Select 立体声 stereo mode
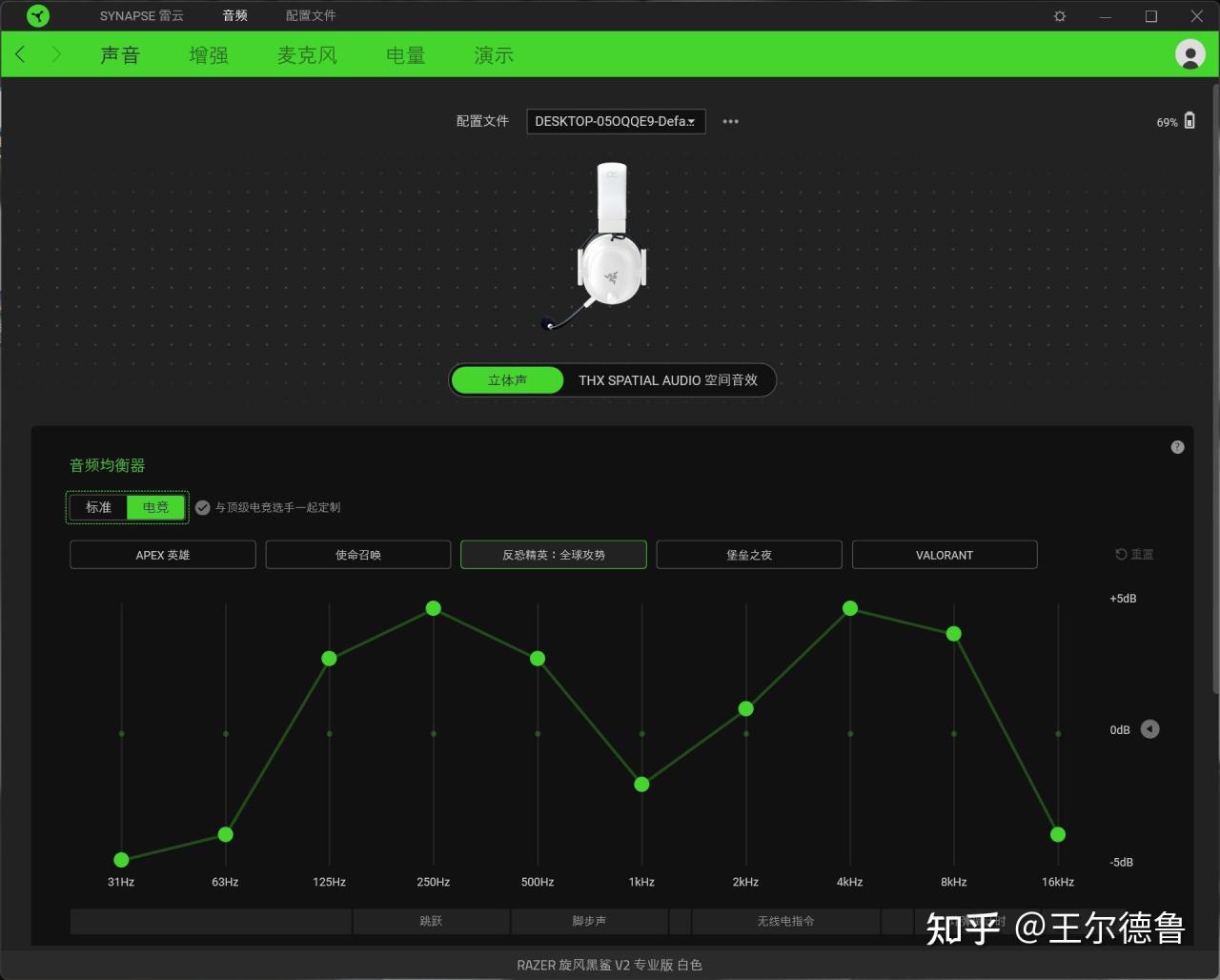The height and width of the screenshot is (980, 1220). (507, 380)
